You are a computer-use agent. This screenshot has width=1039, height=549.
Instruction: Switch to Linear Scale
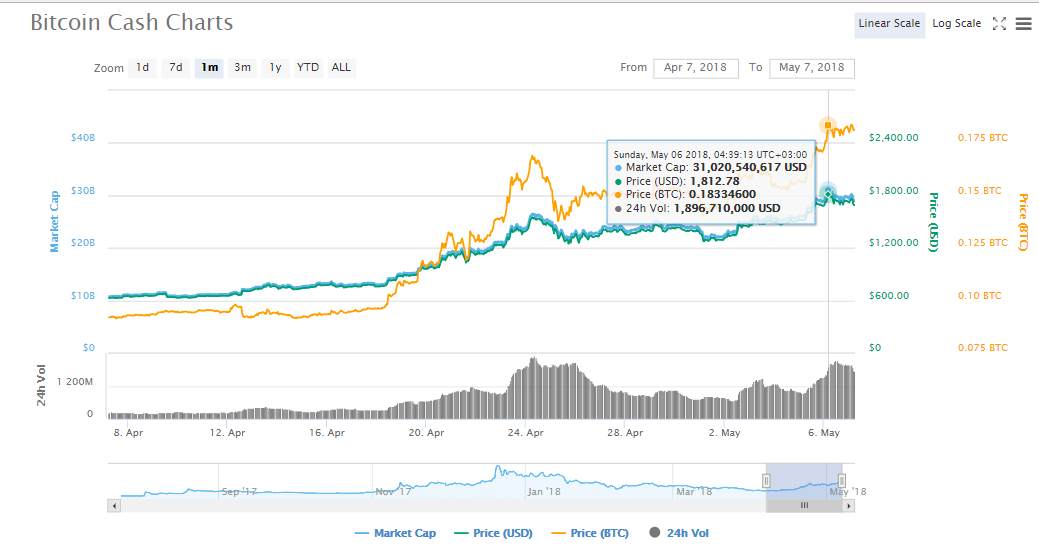[x=888, y=24]
